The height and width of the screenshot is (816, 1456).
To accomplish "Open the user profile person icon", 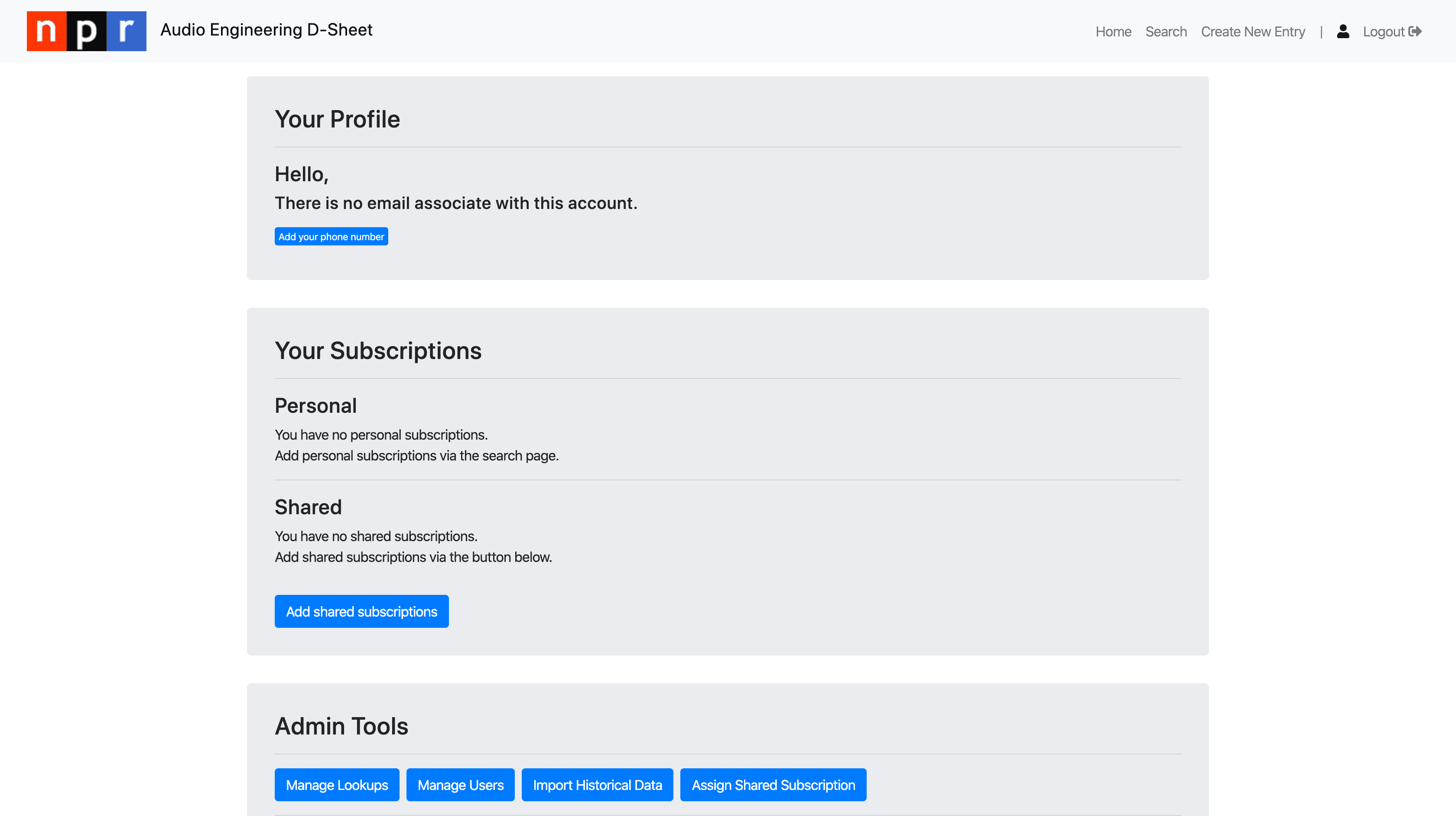I will pos(1343,31).
